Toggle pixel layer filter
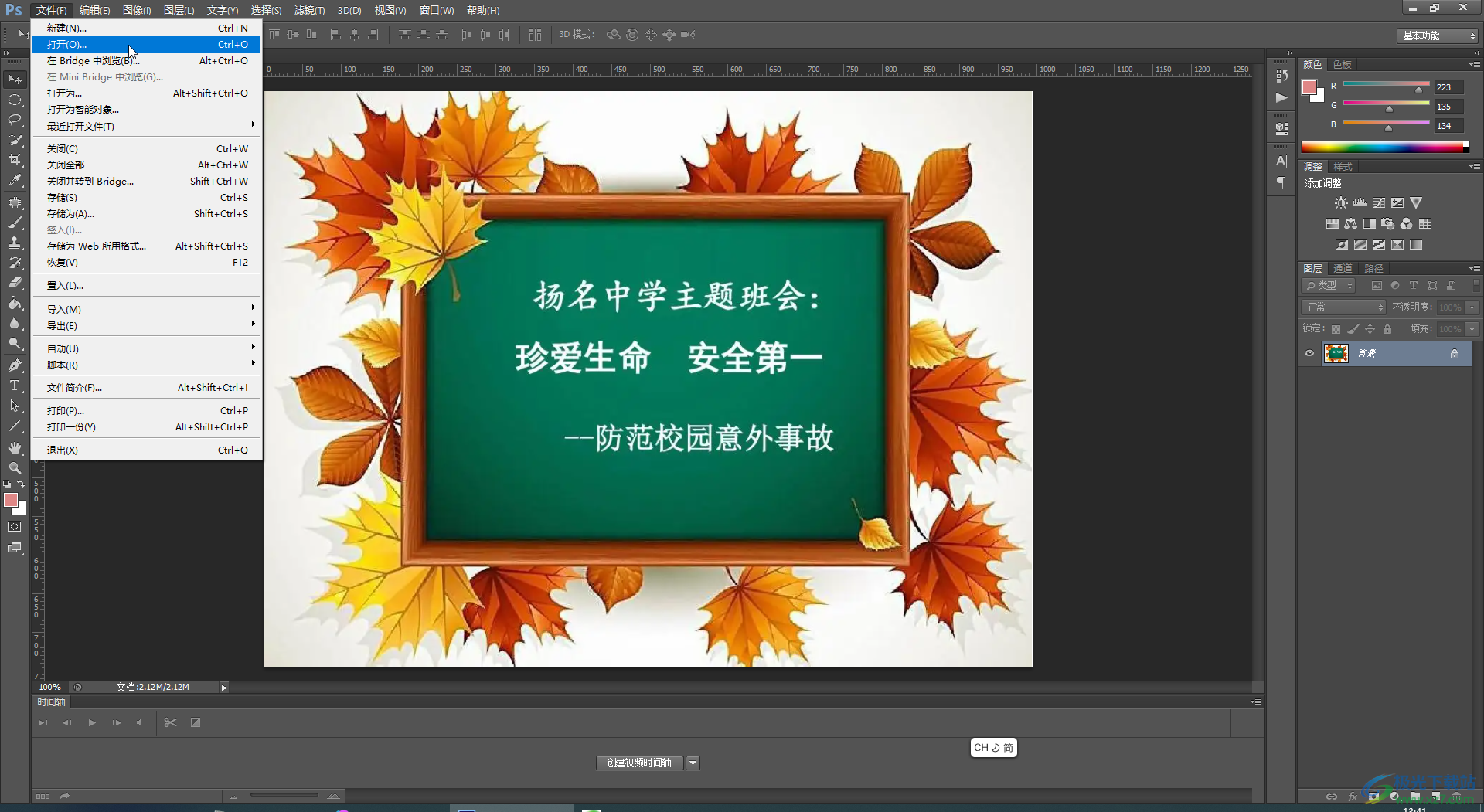The image size is (1484, 812). (1377, 286)
